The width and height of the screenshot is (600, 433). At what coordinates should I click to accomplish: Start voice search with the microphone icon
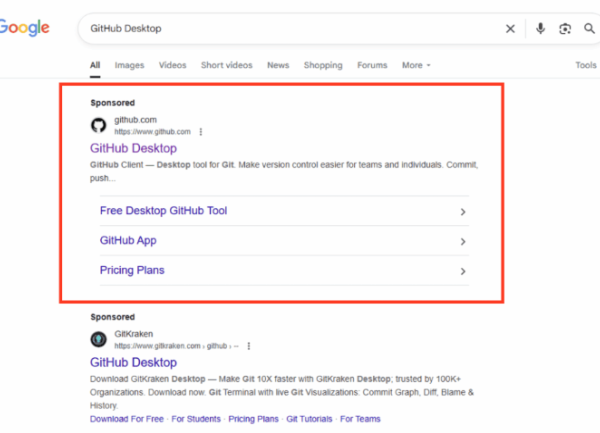(x=540, y=28)
